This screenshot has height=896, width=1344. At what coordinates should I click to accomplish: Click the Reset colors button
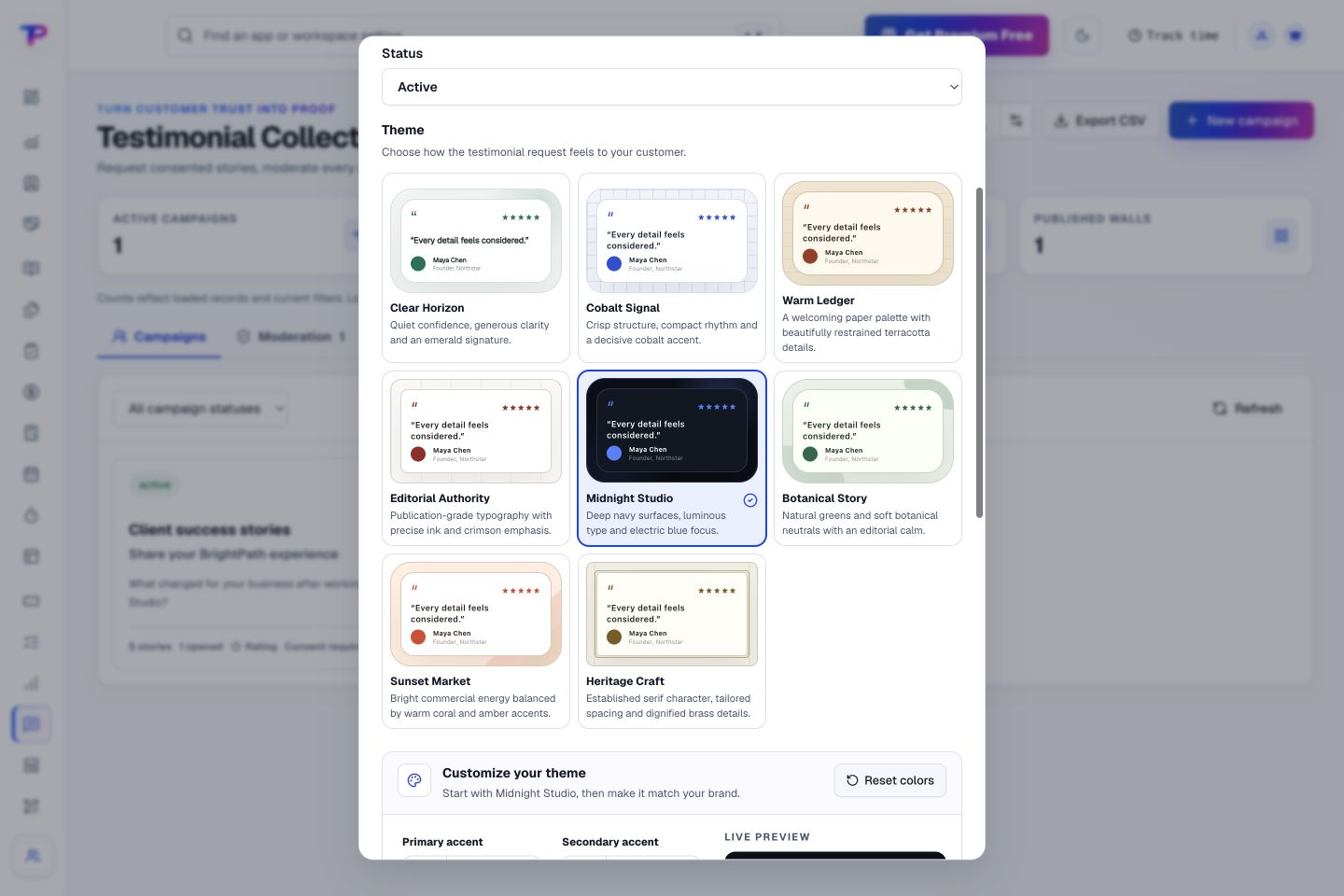(x=889, y=780)
